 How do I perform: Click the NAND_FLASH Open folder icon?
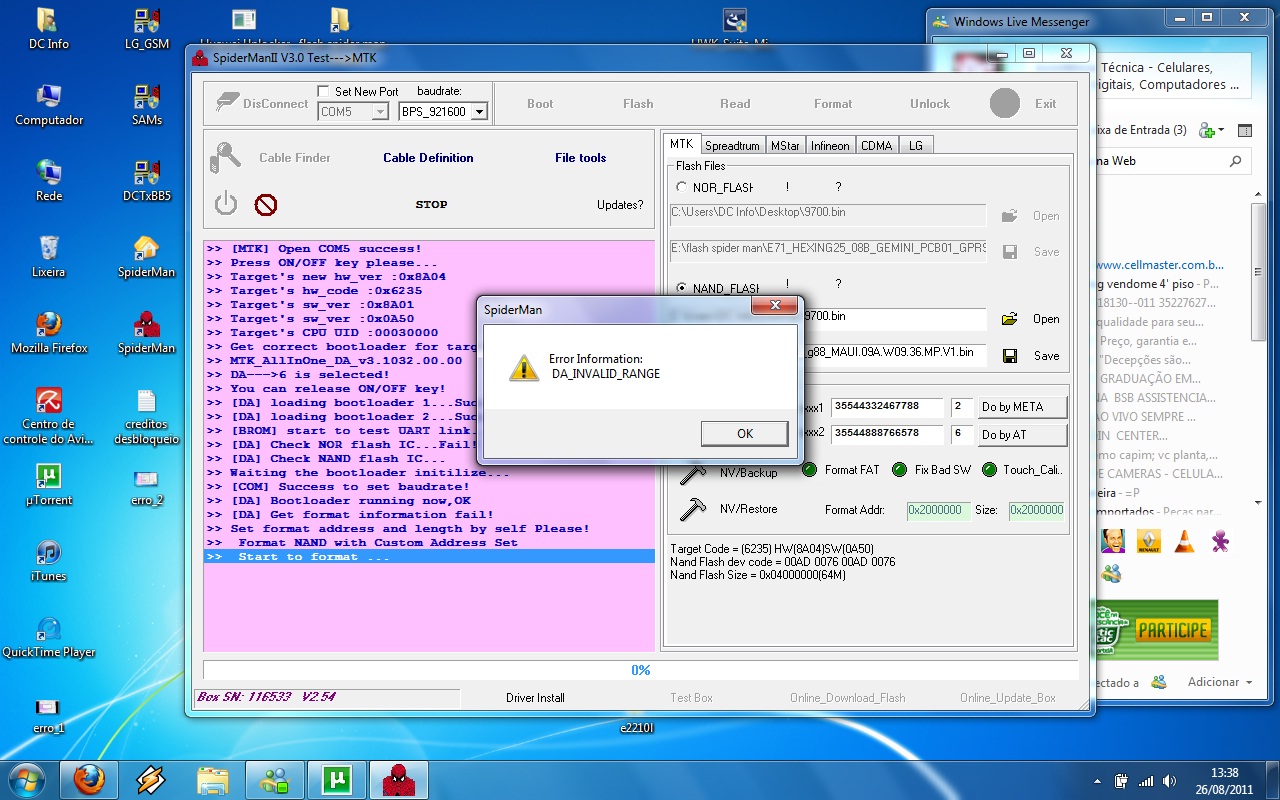tap(1010, 319)
